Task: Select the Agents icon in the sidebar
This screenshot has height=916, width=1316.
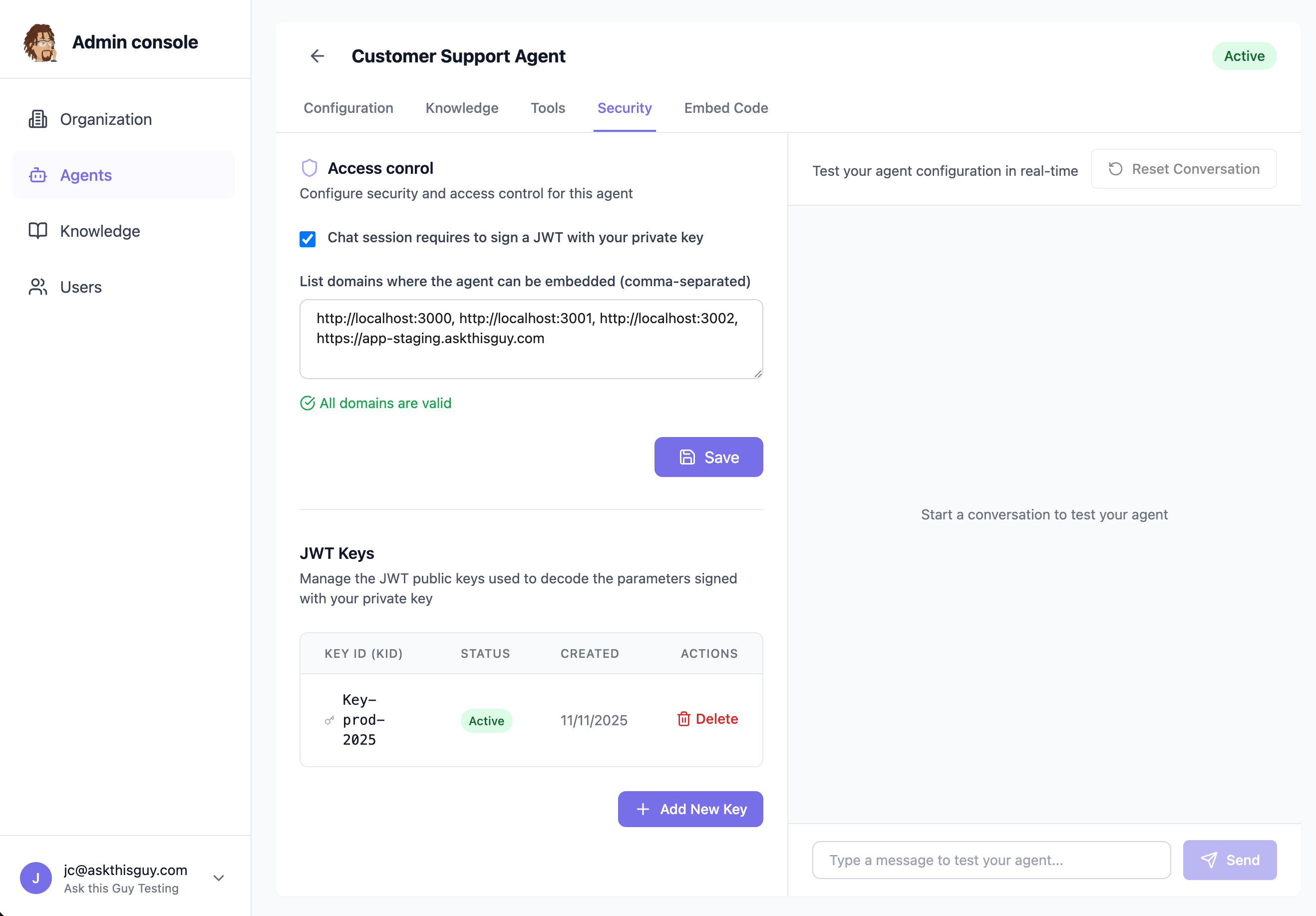Action: (38, 175)
